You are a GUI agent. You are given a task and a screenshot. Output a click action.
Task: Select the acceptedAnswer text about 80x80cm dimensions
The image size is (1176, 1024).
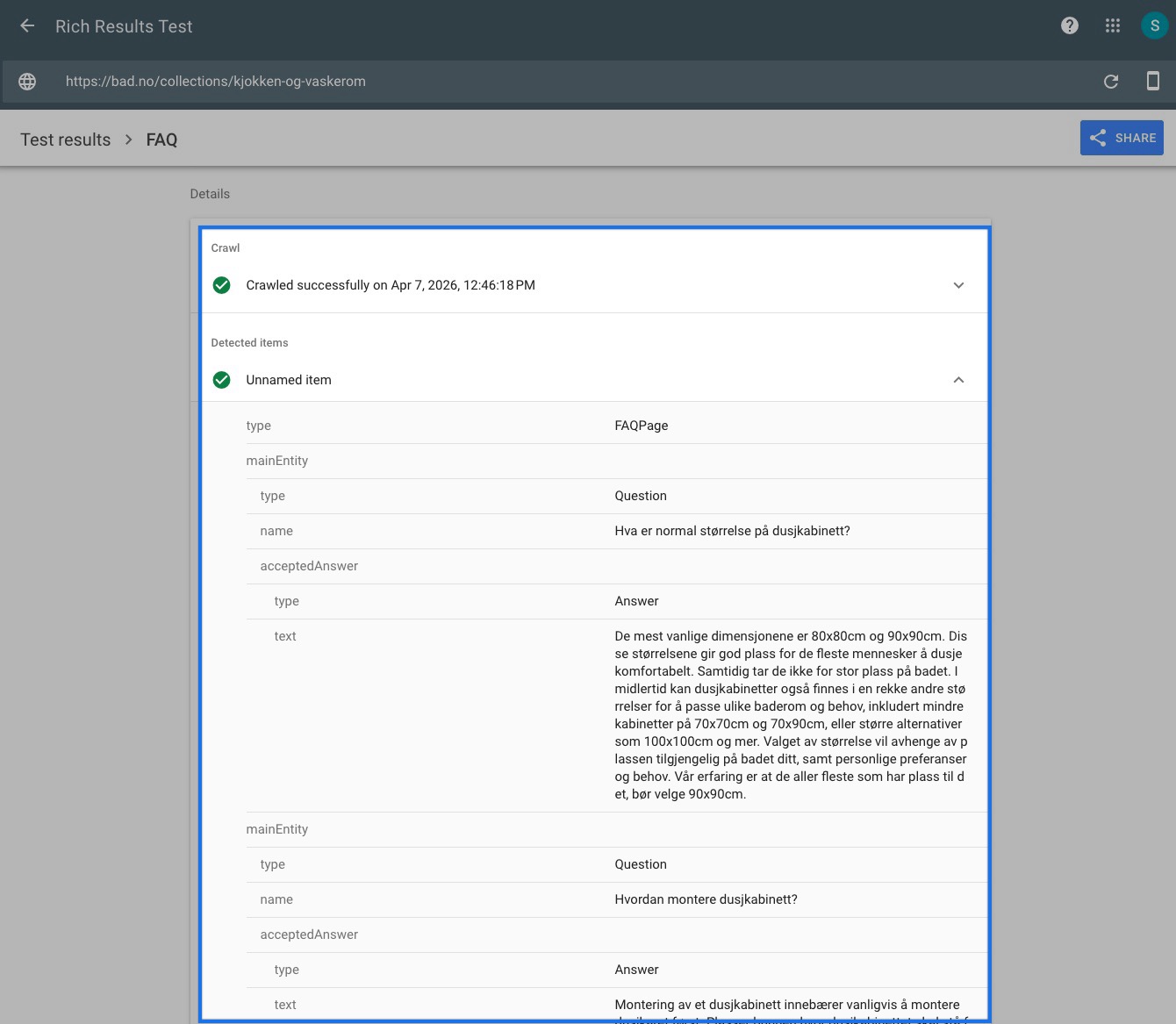tap(788, 715)
